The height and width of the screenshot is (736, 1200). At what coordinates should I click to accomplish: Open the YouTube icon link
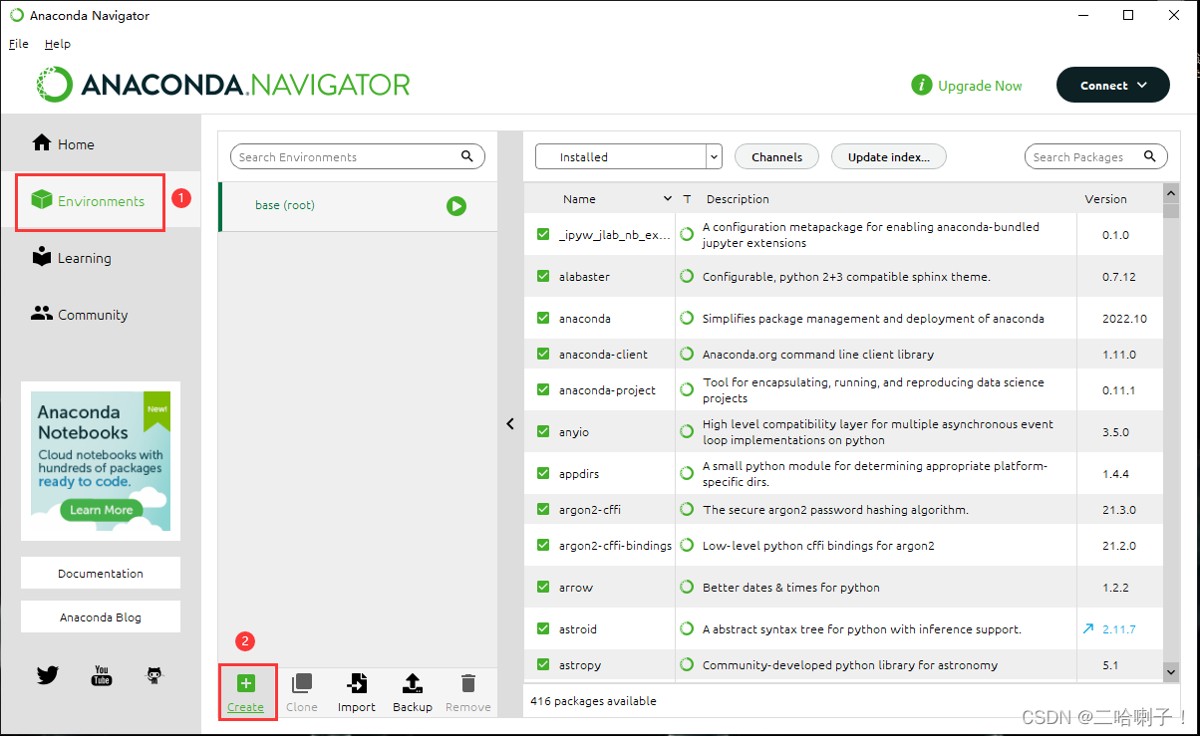click(102, 675)
